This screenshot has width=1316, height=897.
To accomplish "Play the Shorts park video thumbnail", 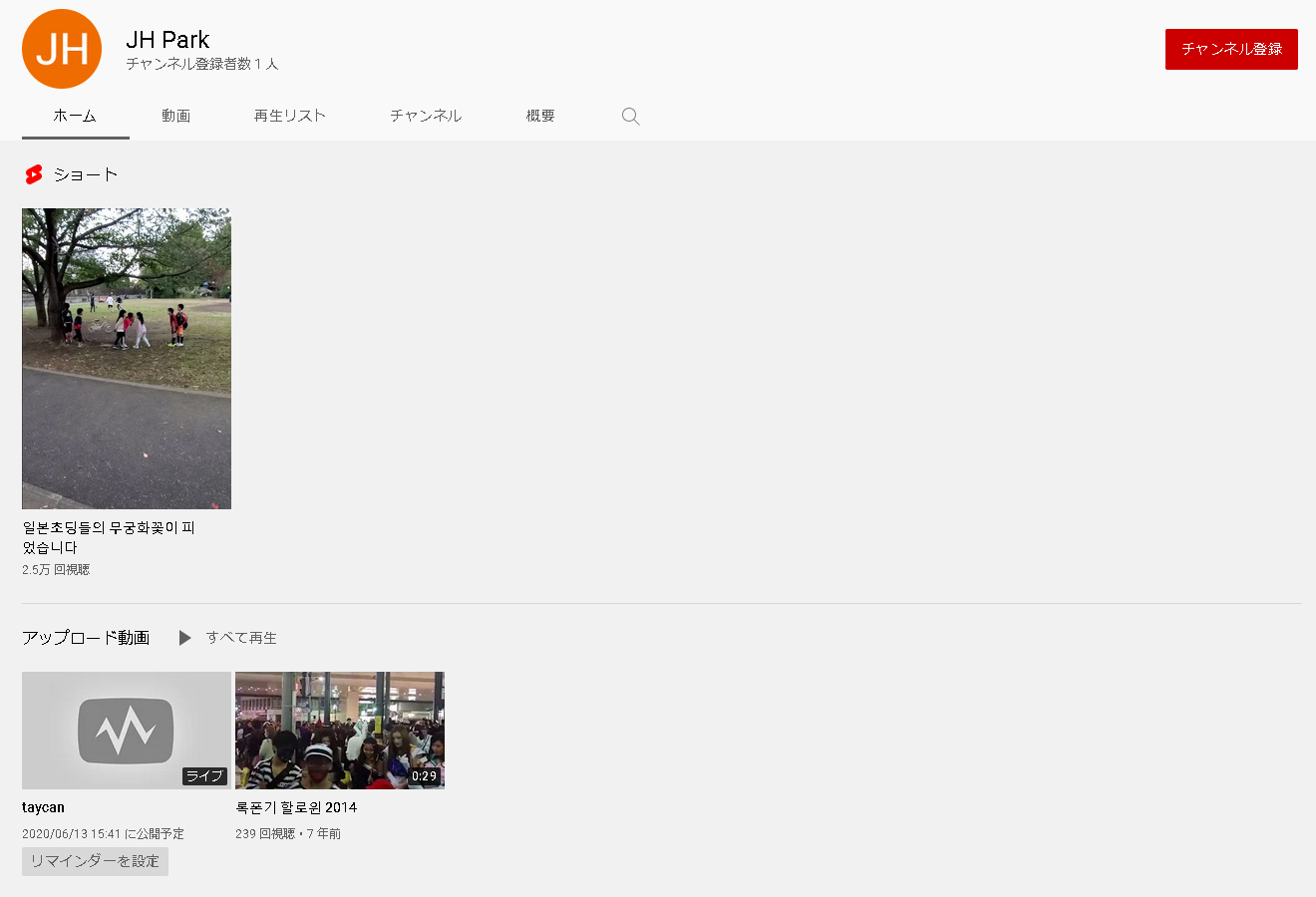I will click(x=127, y=359).
